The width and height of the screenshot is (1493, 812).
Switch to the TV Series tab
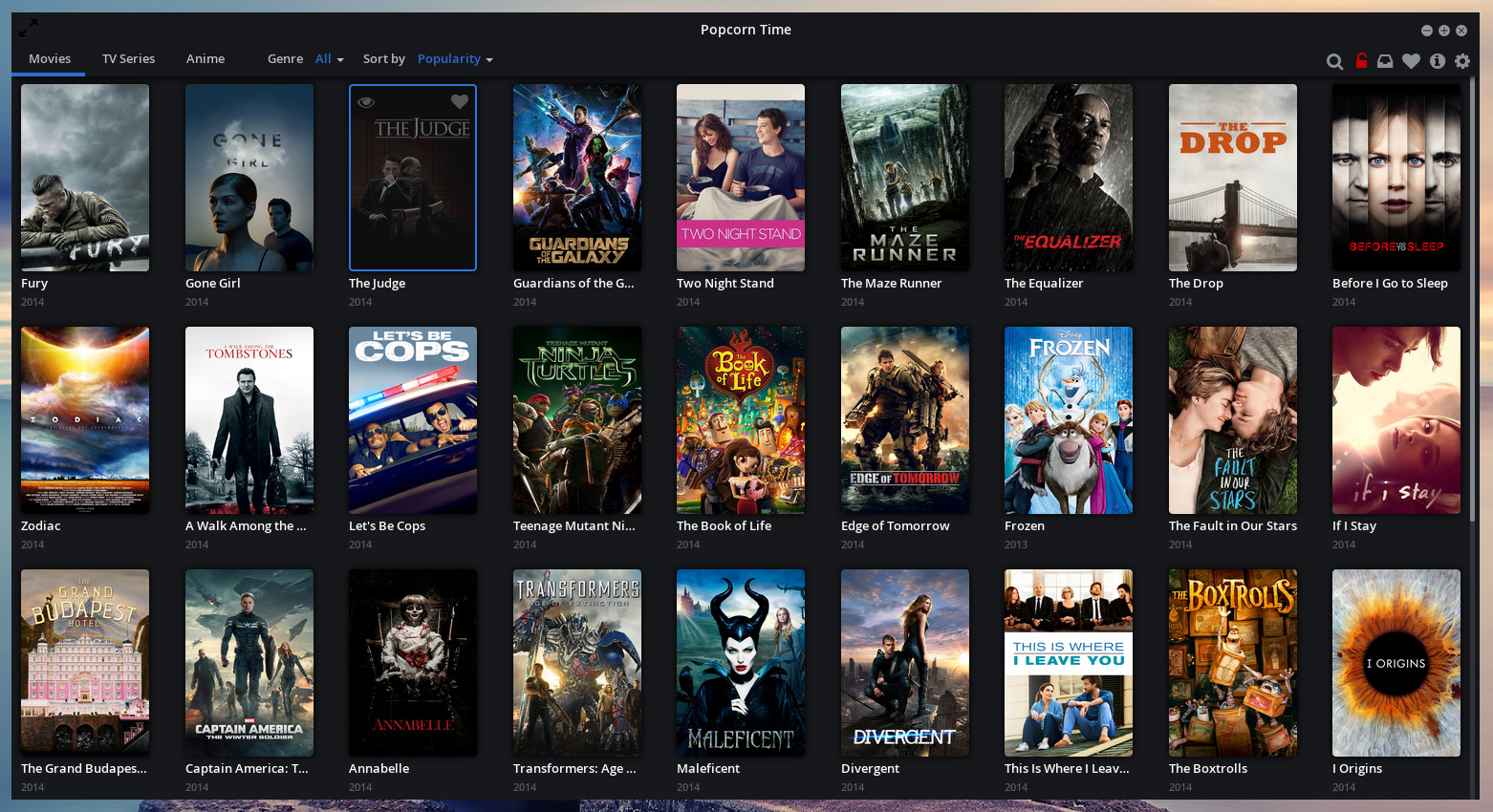(128, 58)
